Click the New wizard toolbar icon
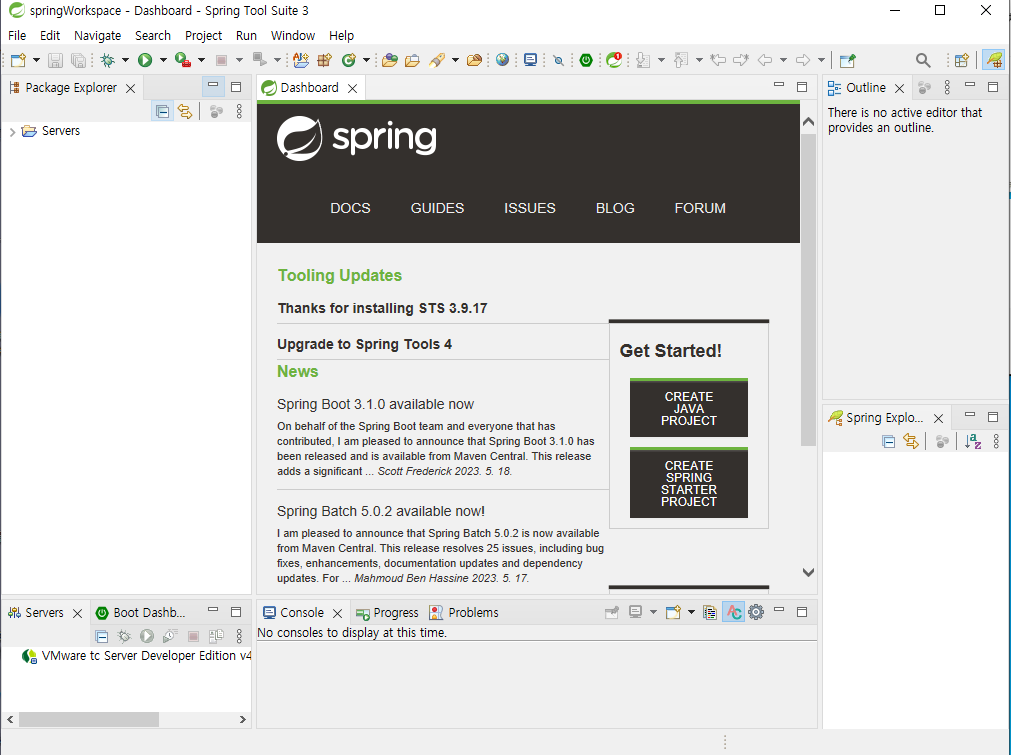The height and width of the screenshot is (755, 1011). 18,60
